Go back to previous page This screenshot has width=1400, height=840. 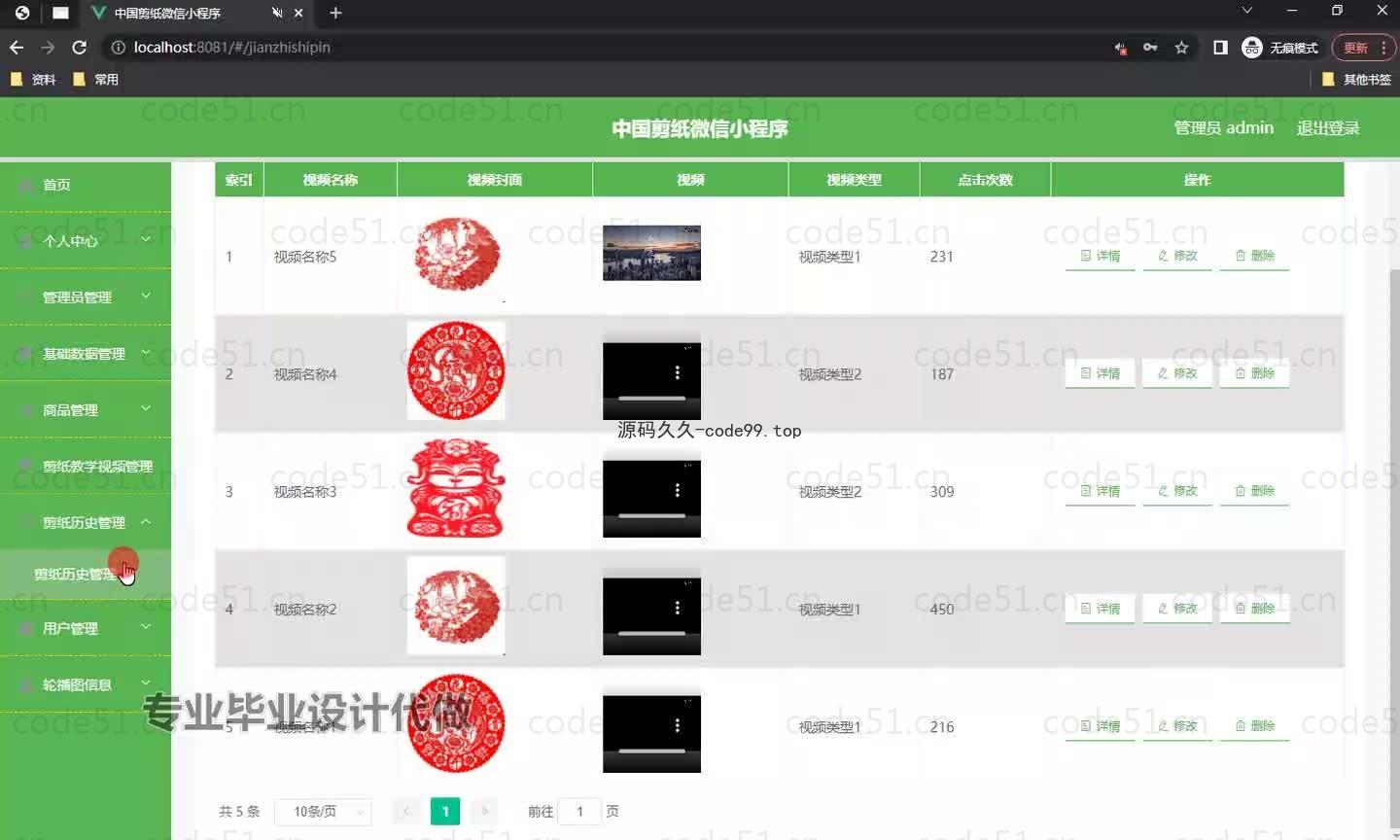tap(17, 47)
